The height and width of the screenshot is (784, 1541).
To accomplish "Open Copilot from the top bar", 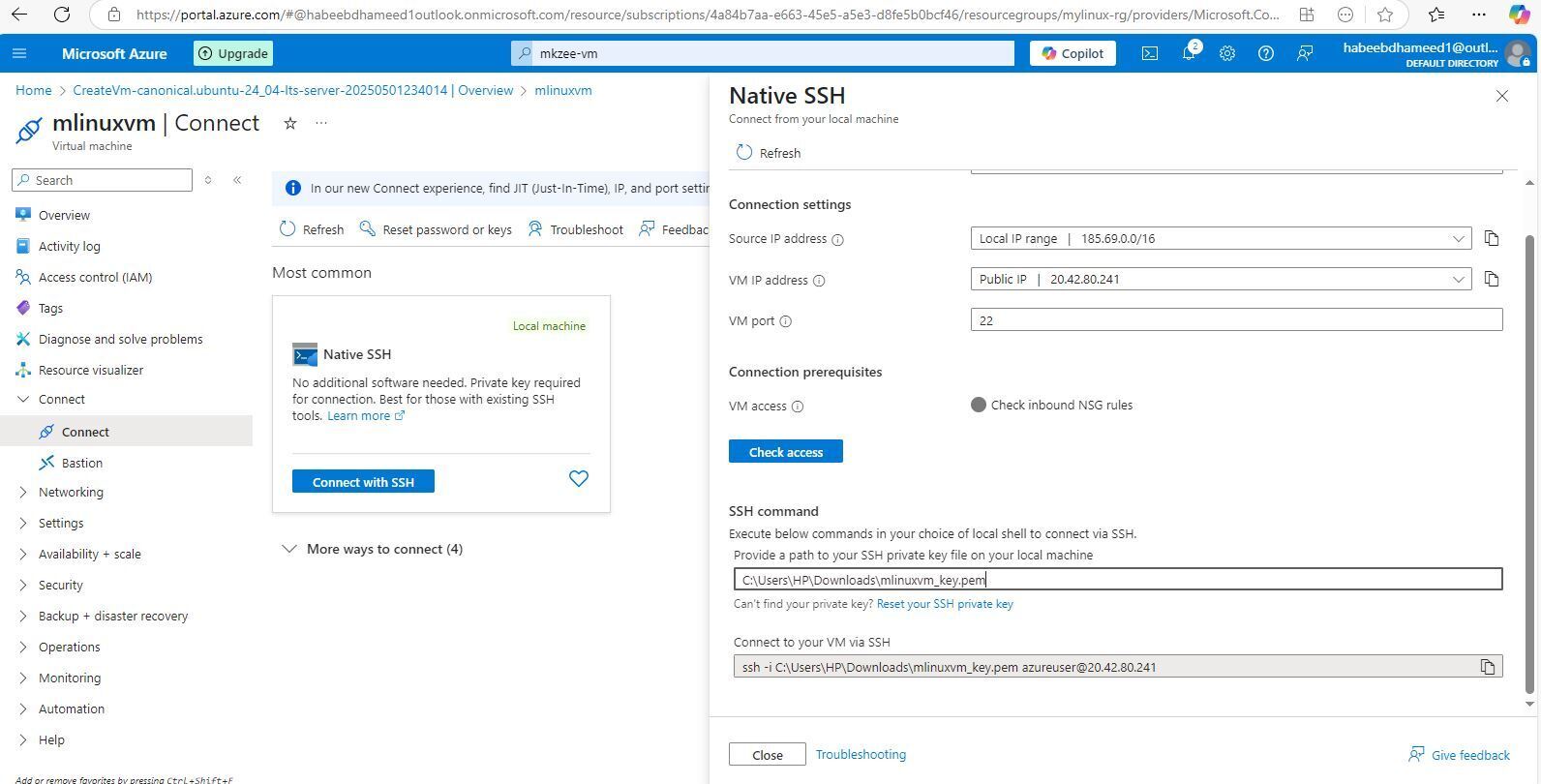I will (1073, 53).
